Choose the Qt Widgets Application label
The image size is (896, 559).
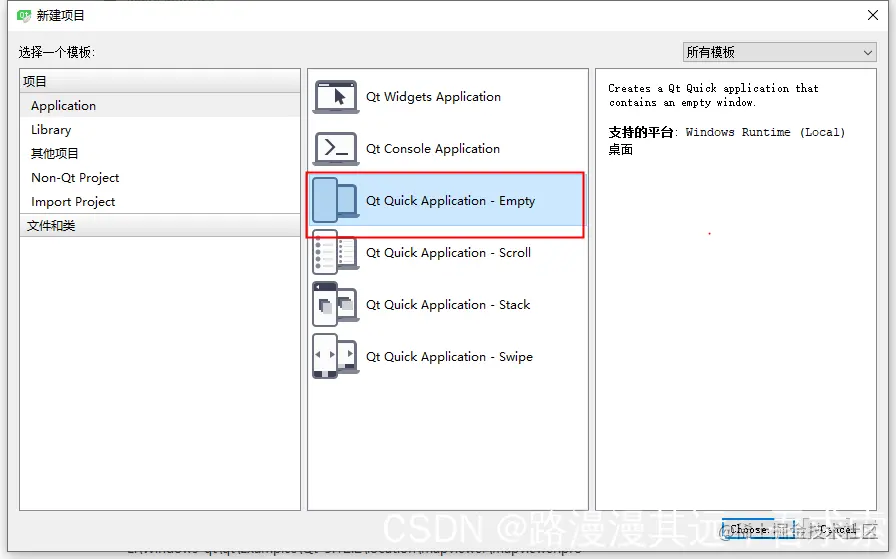[433, 97]
